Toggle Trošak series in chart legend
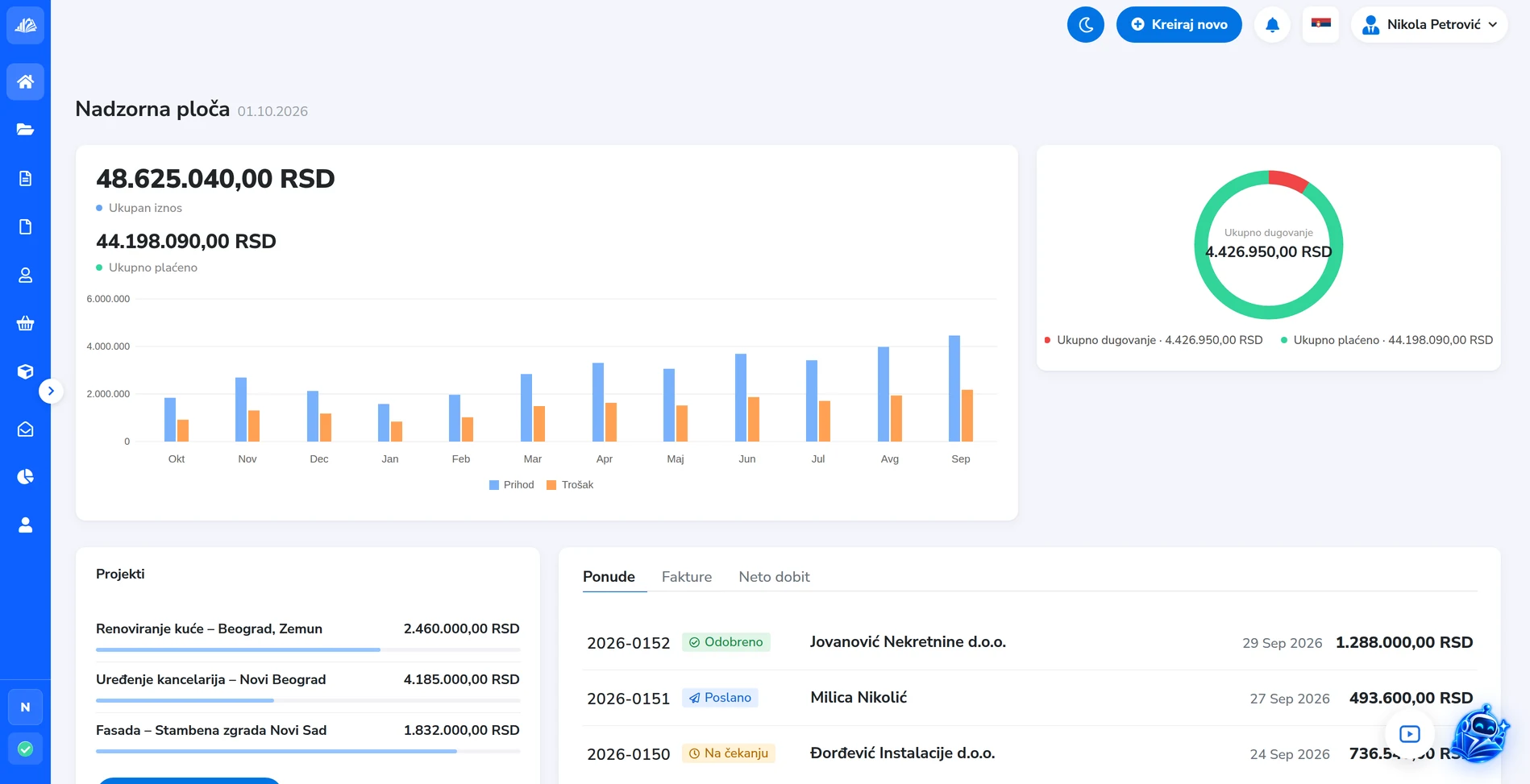The height and width of the screenshot is (784, 1530). pyautogui.click(x=570, y=485)
